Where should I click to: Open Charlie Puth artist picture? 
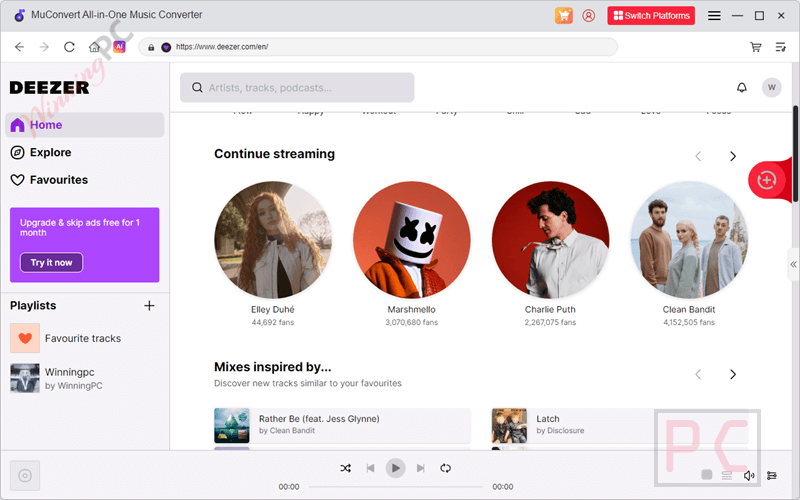pos(551,240)
